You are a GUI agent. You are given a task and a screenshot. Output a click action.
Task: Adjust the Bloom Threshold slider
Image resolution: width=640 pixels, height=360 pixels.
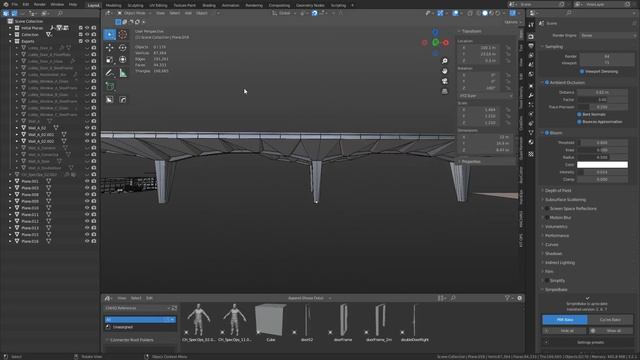(602, 143)
